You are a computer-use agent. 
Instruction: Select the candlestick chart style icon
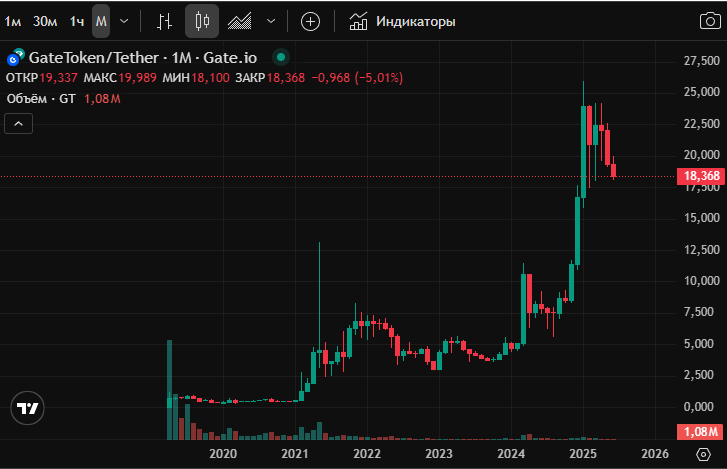tap(202, 21)
